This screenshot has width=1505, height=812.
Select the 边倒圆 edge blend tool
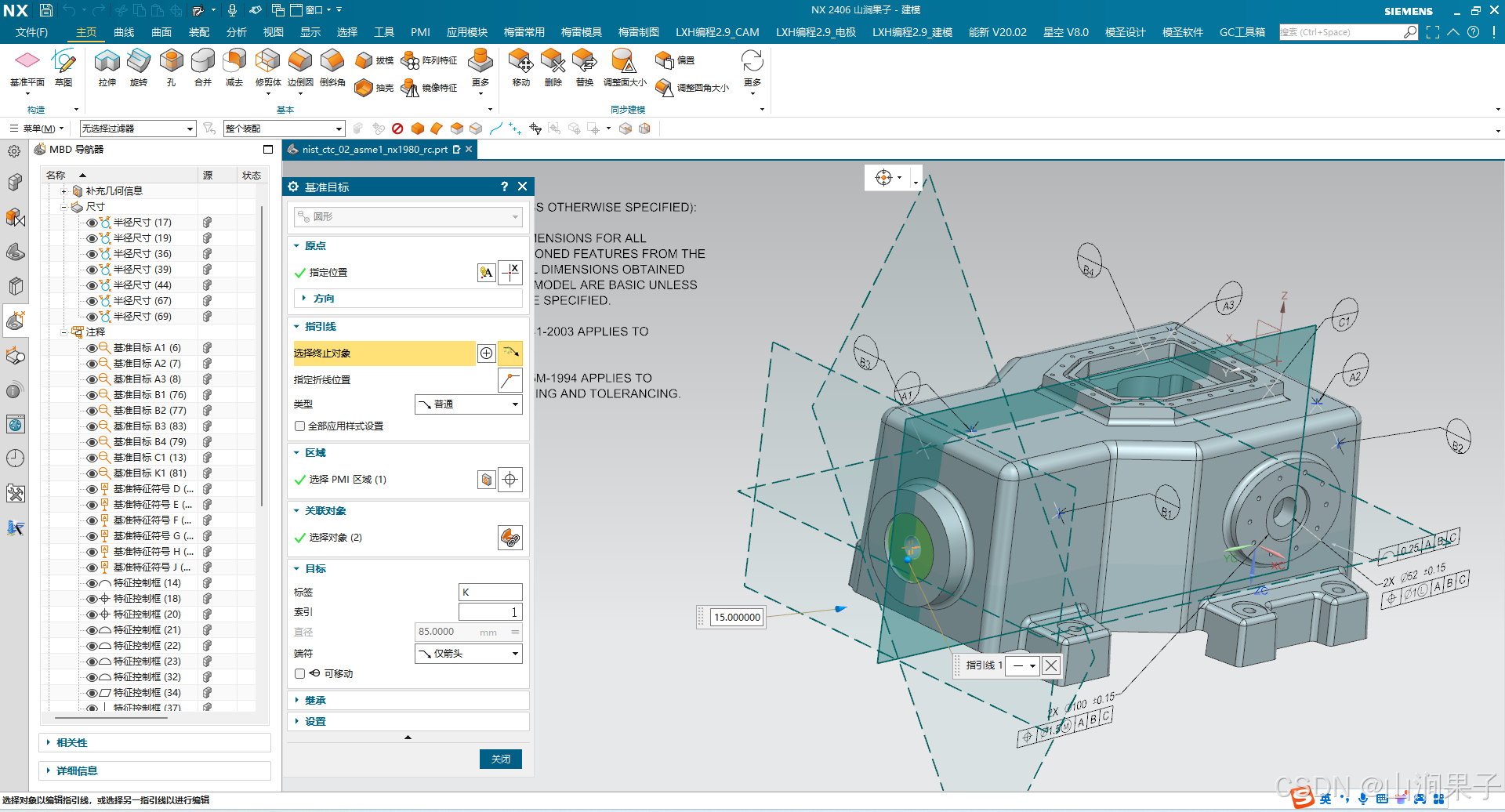pos(300,67)
